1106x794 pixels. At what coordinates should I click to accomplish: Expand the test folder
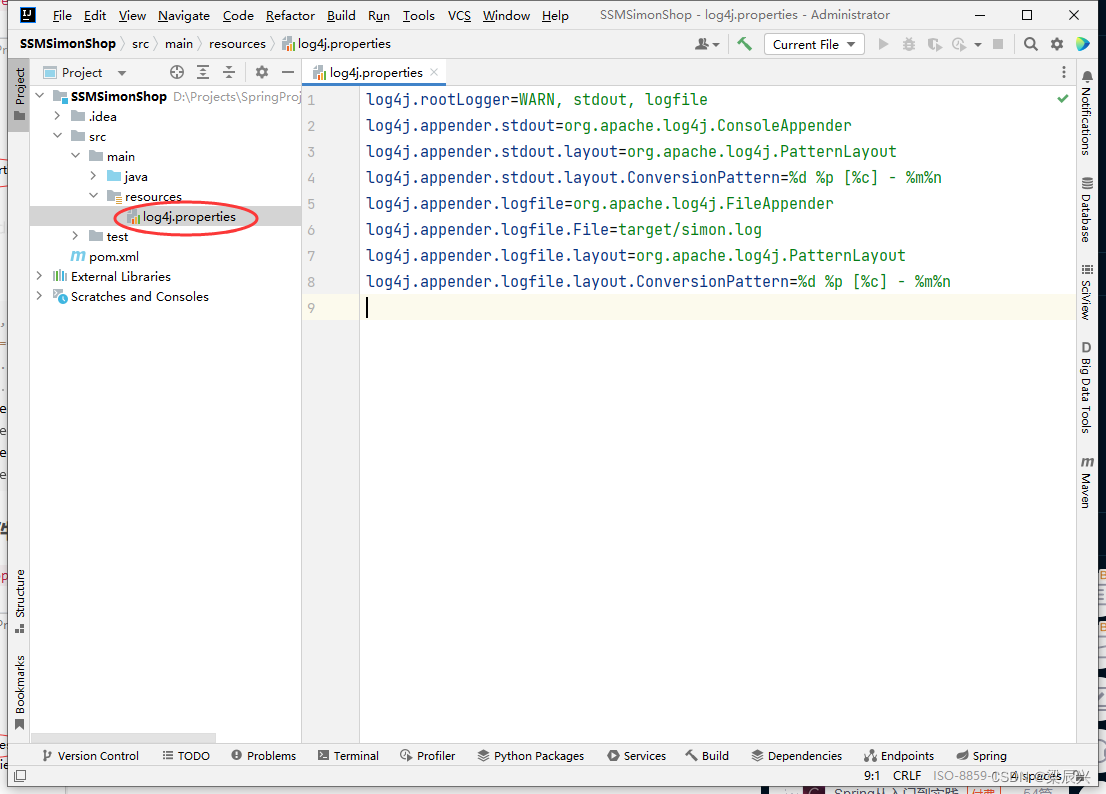[x=75, y=236]
